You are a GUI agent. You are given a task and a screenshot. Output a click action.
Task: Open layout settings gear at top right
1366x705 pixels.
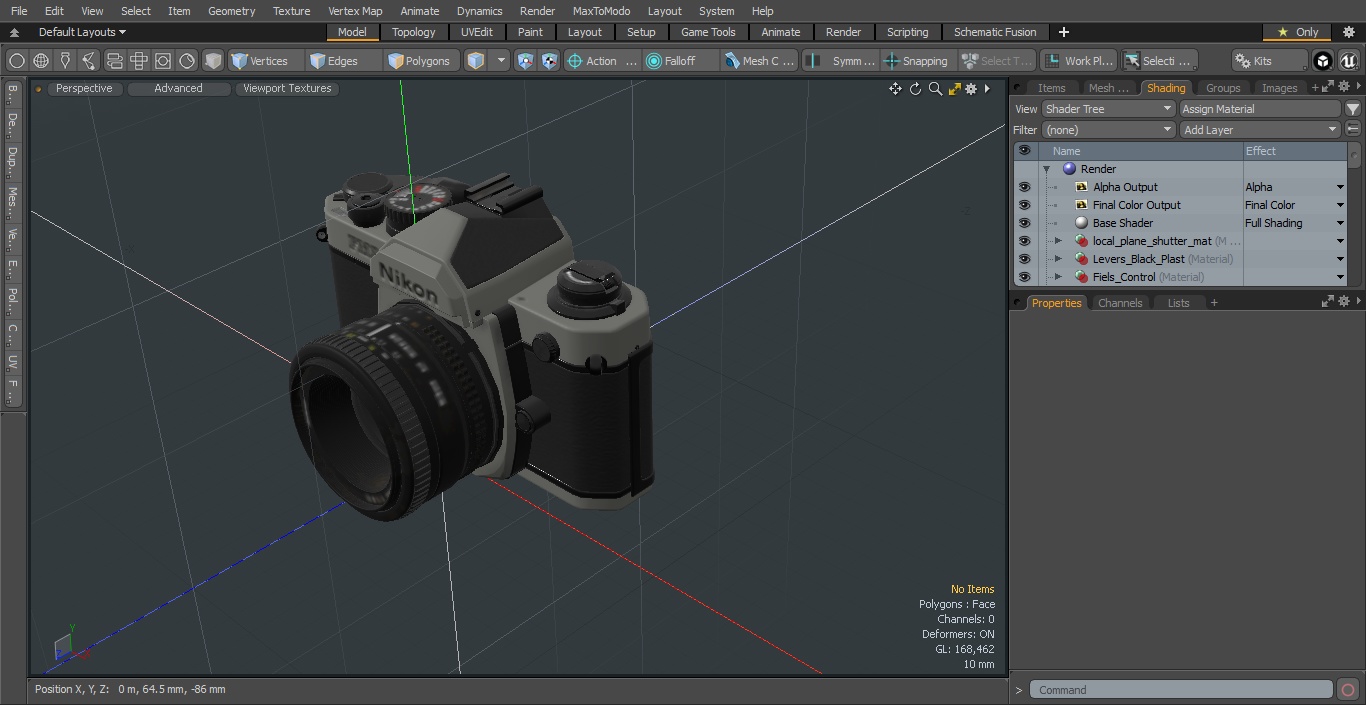click(1349, 32)
